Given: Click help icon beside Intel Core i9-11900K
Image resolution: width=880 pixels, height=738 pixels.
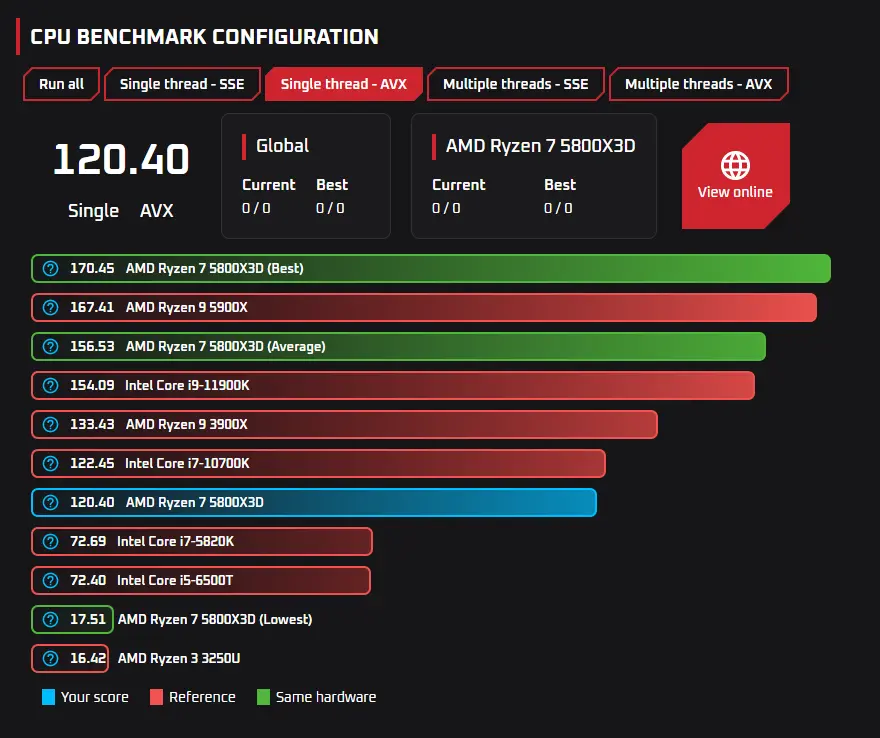Looking at the screenshot, I should (51, 386).
